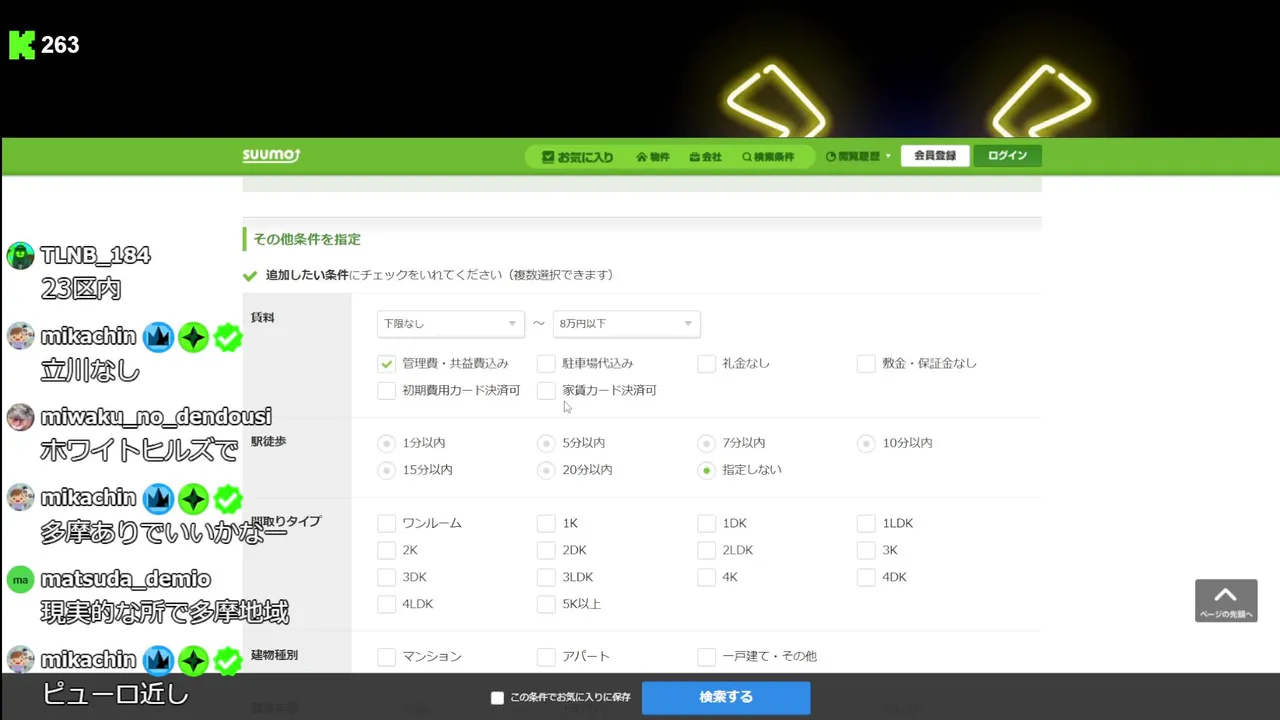
Task: Select 7分以内 walk time radio
Action: [706, 443]
